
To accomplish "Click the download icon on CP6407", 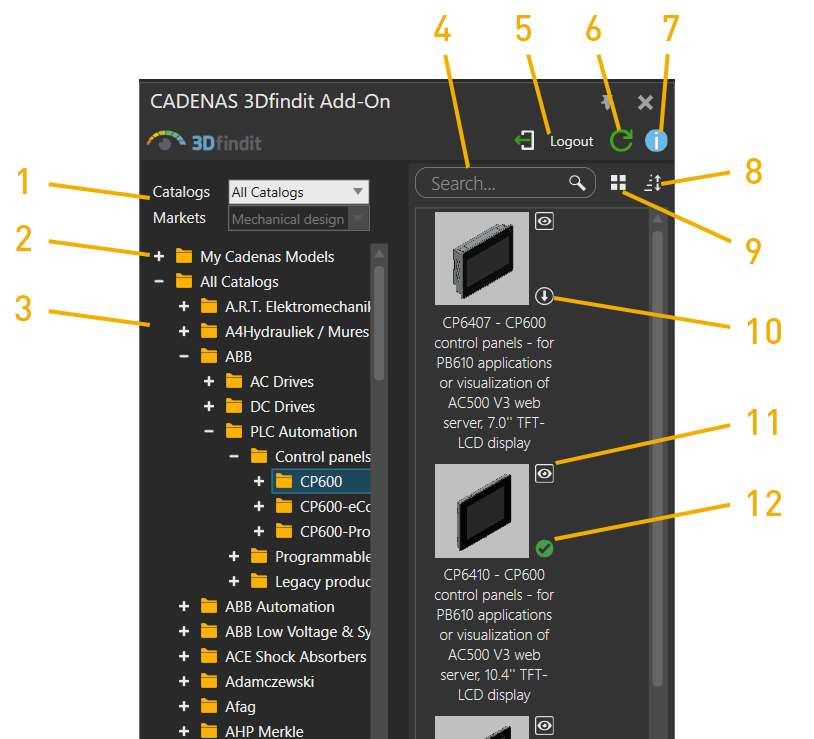I will 544,295.
